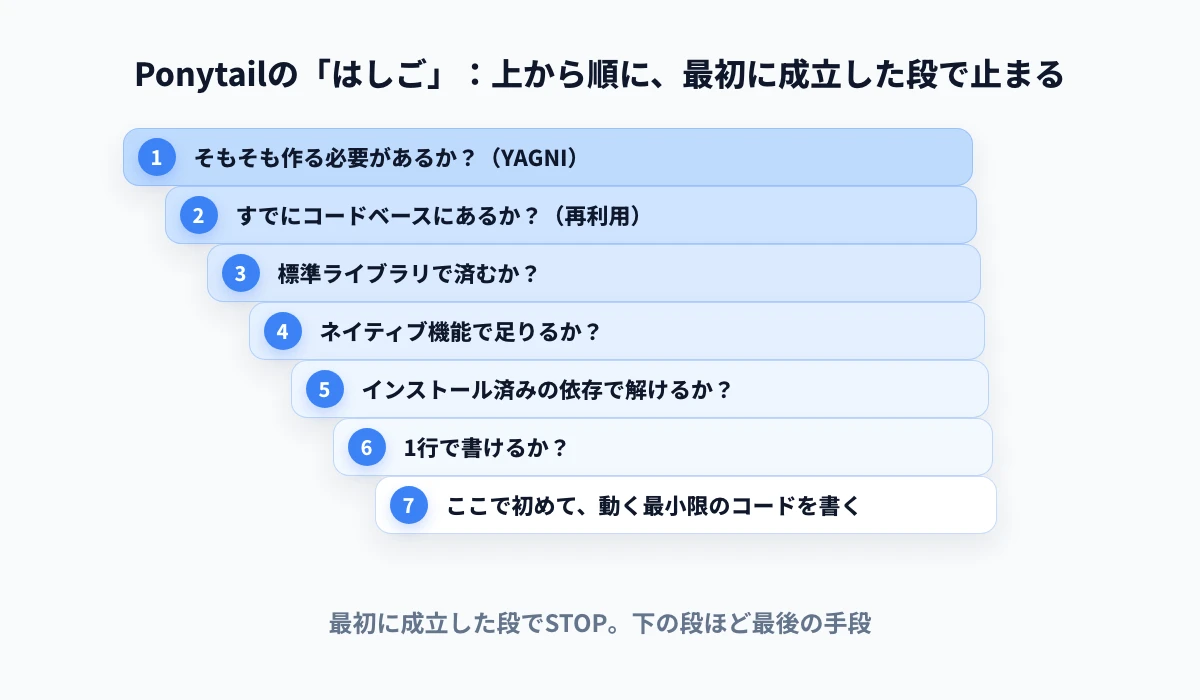Click the number 2 circle badge
This screenshot has width=1200, height=700.
tap(199, 215)
